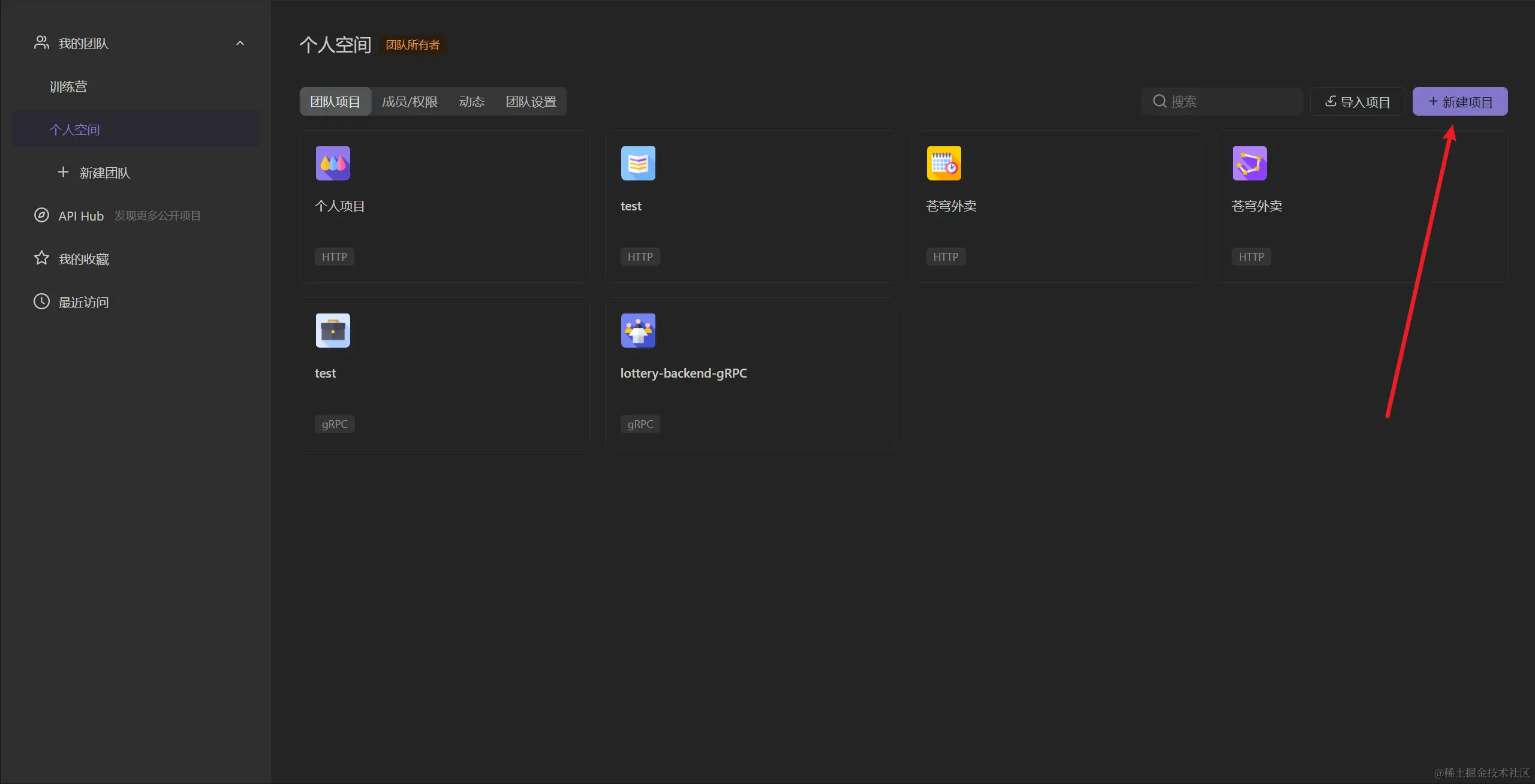Click the 我的团队 people icon
Image resolution: width=1535 pixels, height=784 pixels.
click(x=41, y=43)
